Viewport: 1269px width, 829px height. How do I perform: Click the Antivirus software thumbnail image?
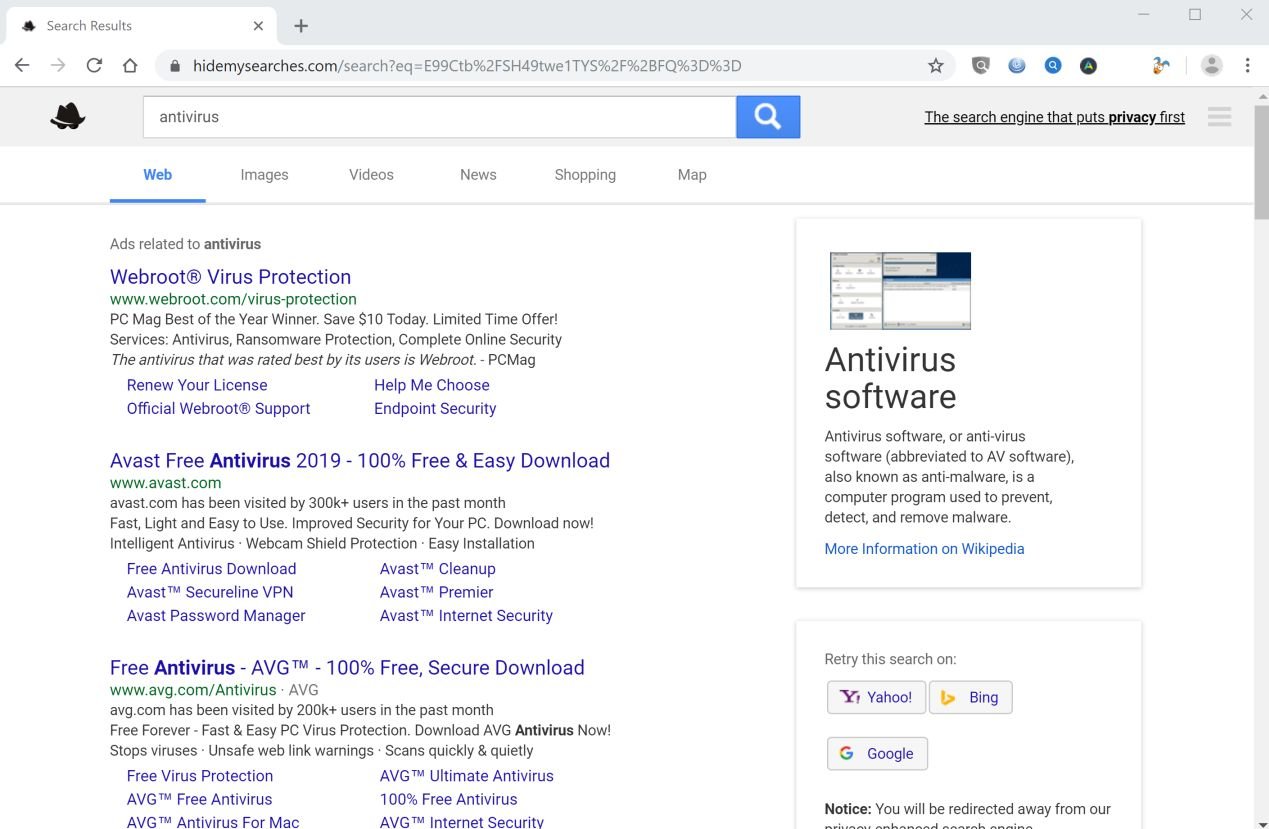click(900, 291)
